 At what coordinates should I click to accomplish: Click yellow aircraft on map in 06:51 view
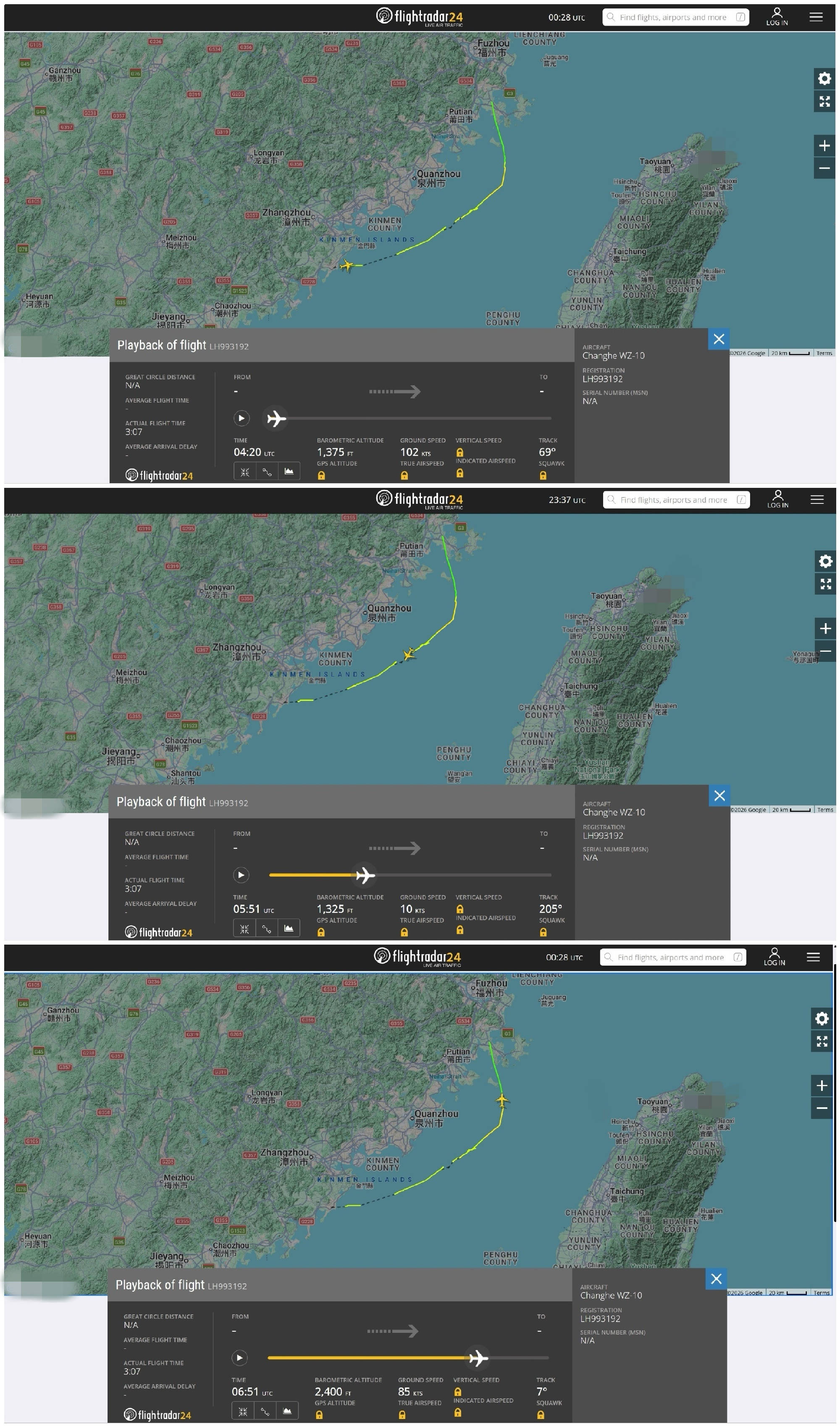tap(502, 1100)
